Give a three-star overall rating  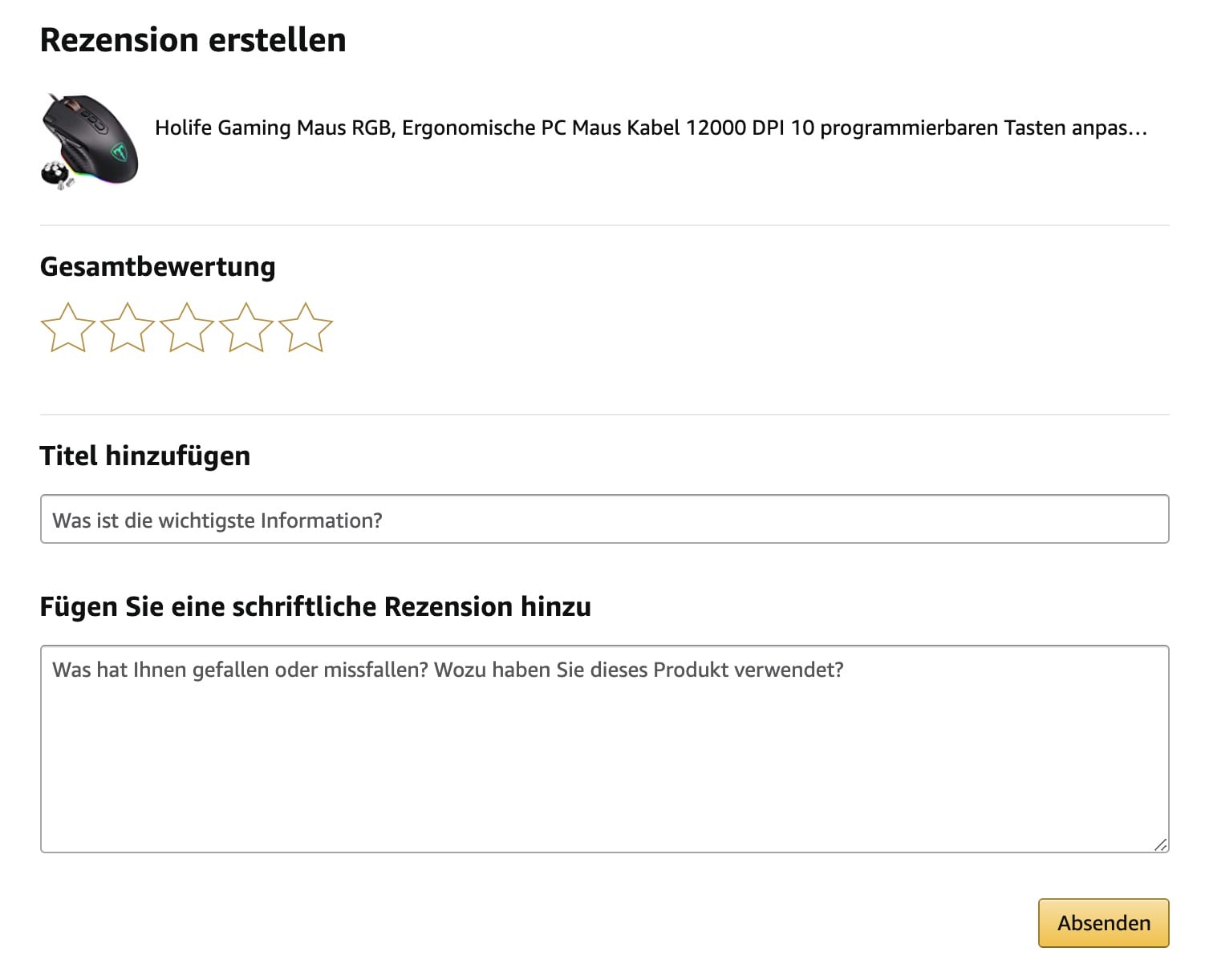coord(187,327)
